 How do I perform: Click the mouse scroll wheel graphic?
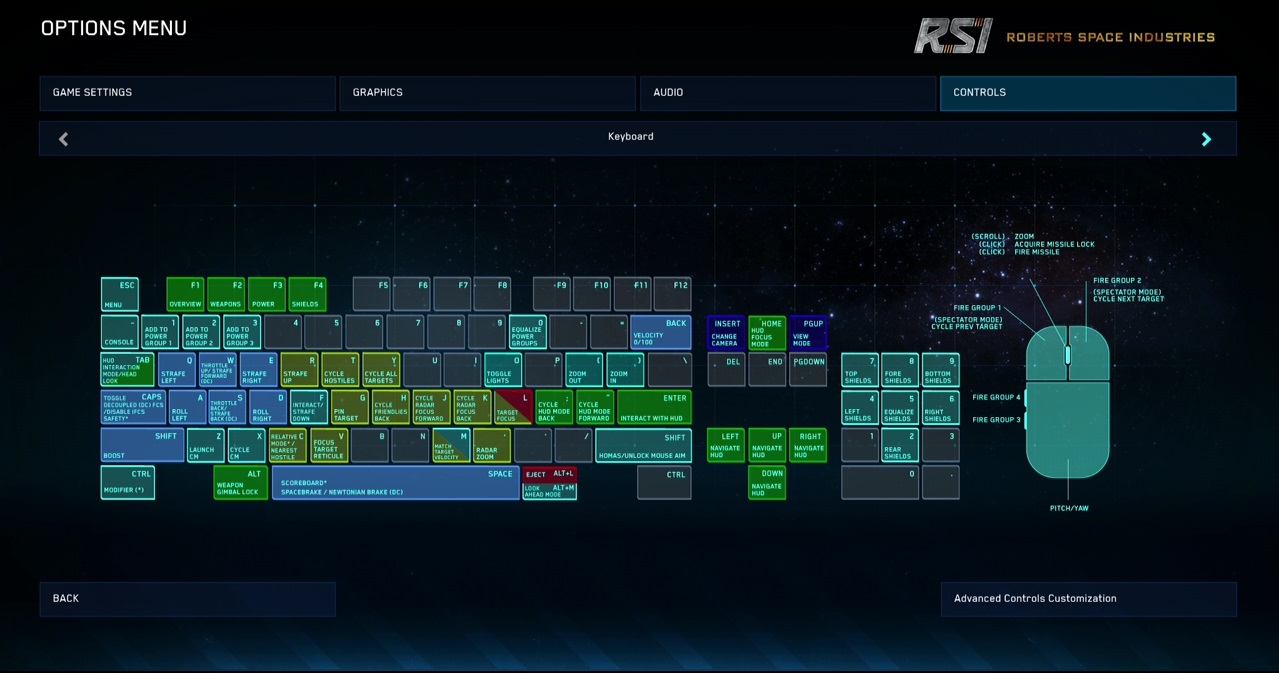(1067, 355)
